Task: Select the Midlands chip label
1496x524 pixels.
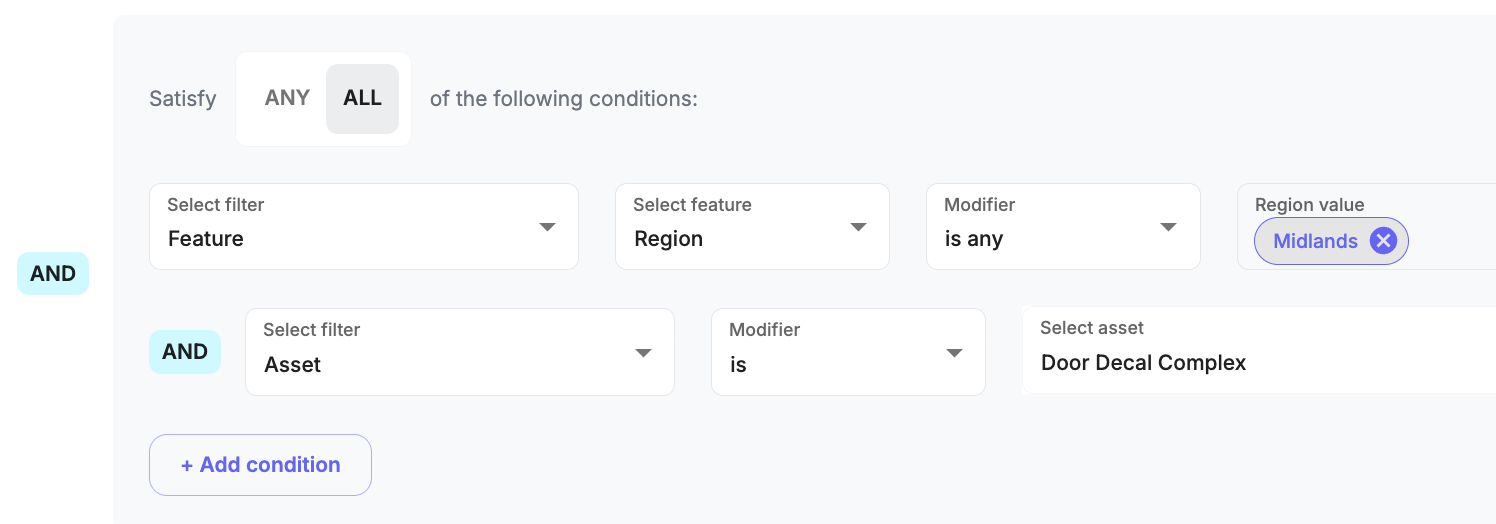Action: coord(1315,241)
